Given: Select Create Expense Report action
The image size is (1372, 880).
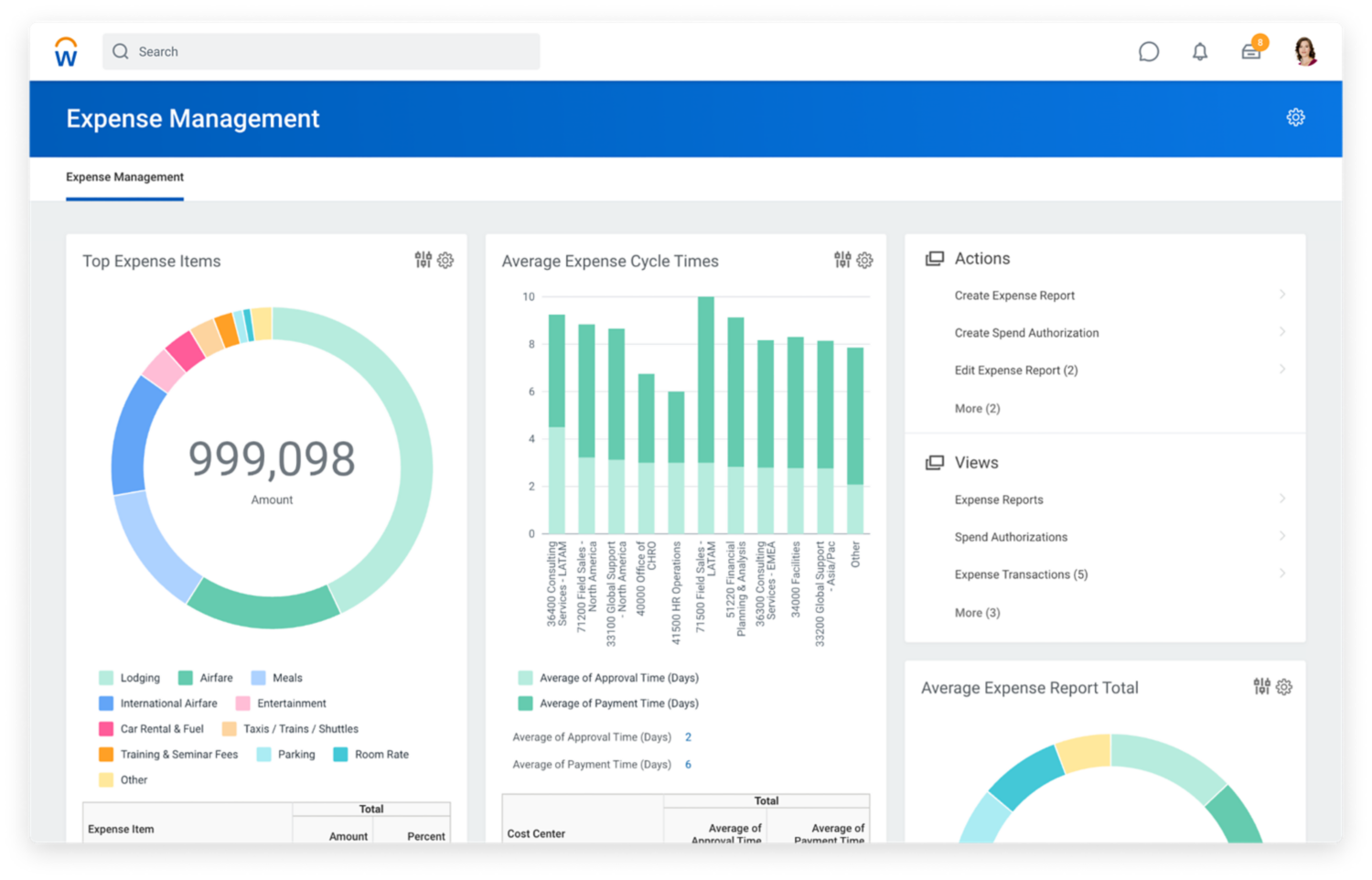Looking at the screenshot, I should (1014, 295).
